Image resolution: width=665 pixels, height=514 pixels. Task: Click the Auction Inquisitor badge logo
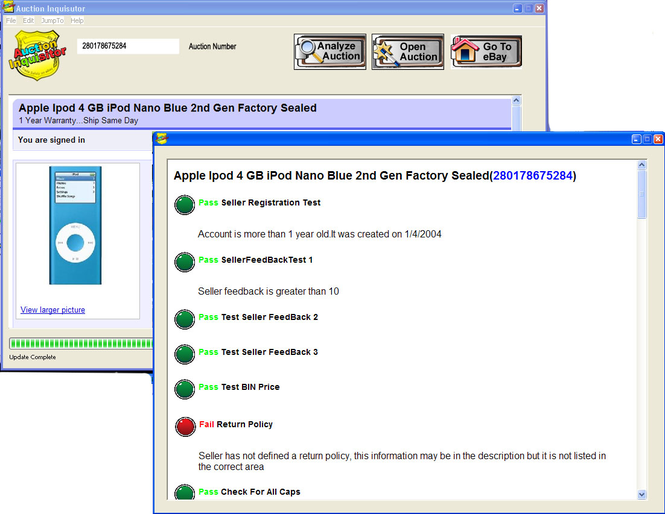(40, 57)
